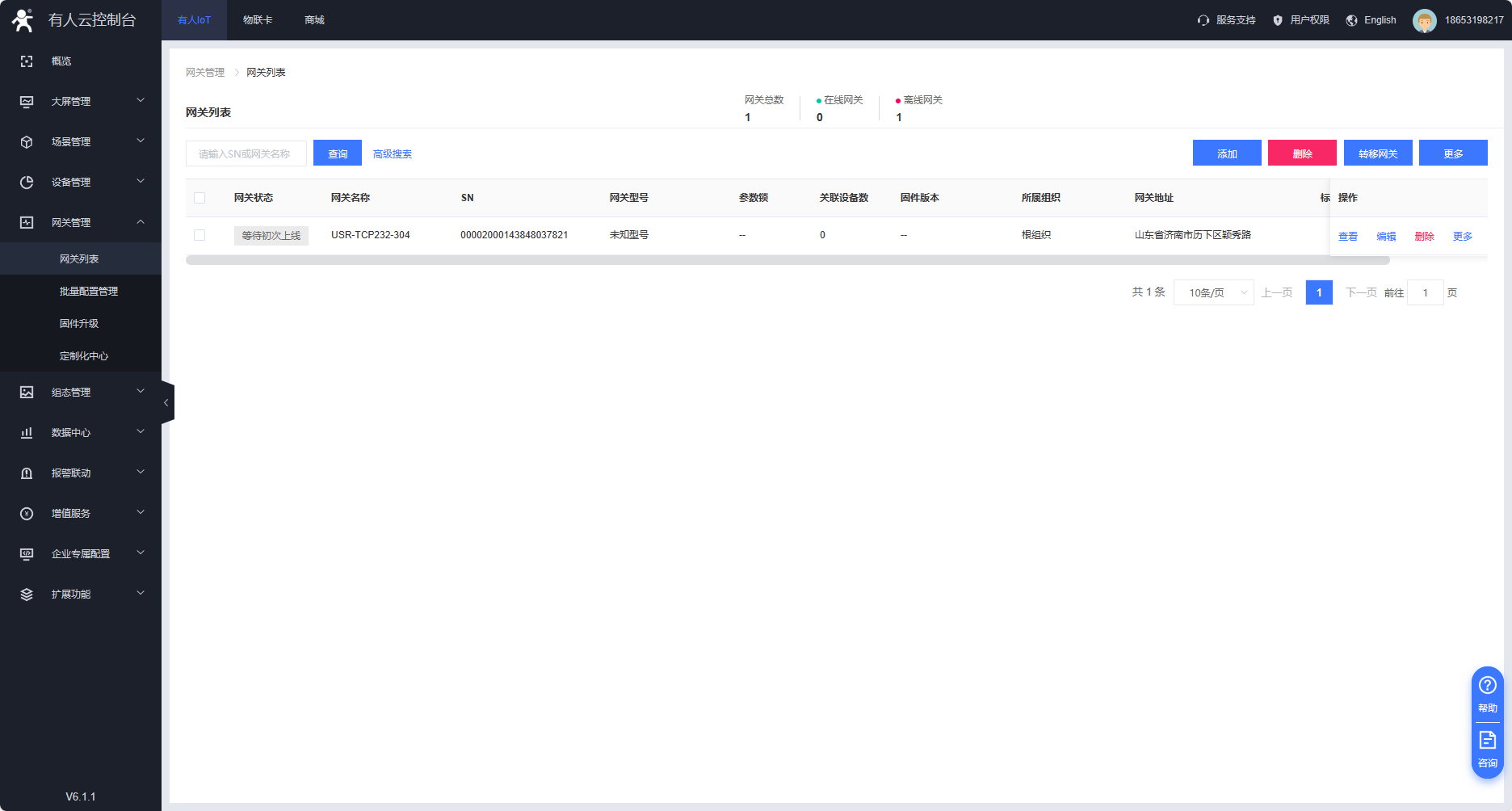Screen dimensions: 1512x811
Task: Check the USR-TCP232-304 gateway row checkbox
Action: 199,235
